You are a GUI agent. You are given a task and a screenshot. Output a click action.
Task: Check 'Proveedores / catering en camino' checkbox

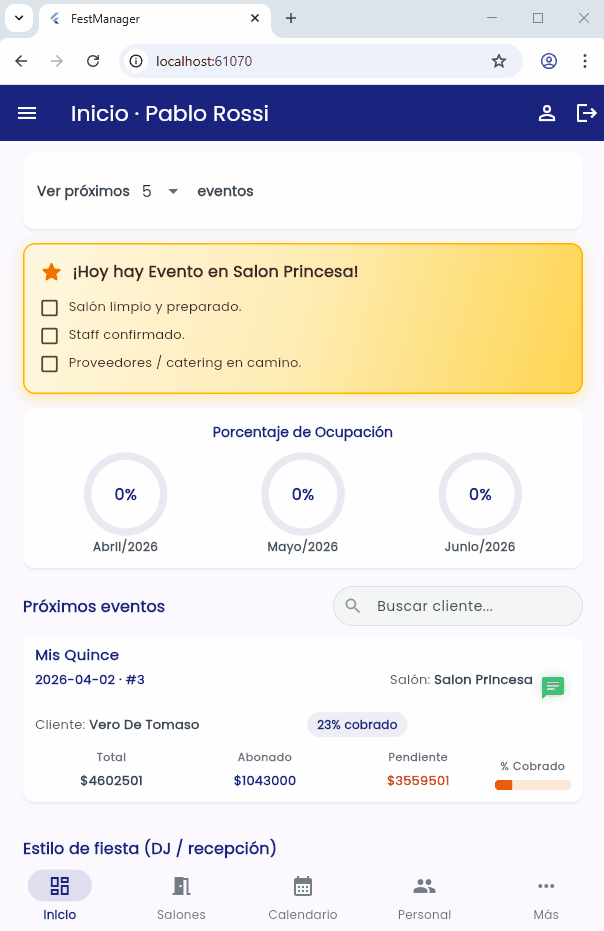tap(50, 363)
